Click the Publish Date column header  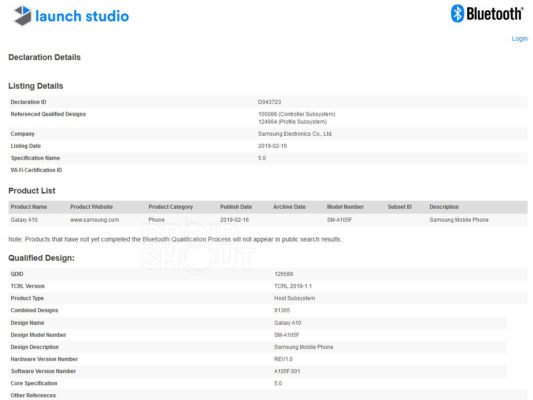pyautogui.click(x=236, y=207)
